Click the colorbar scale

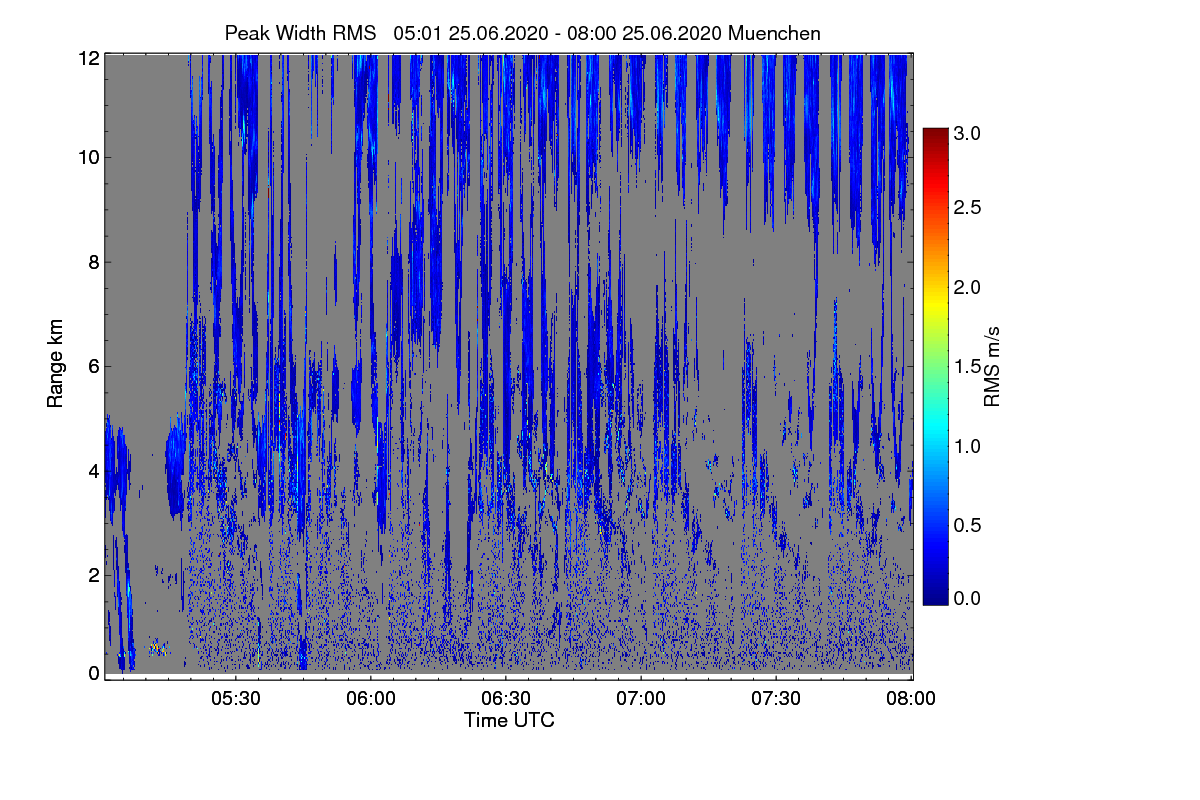(x=935, y=366)
